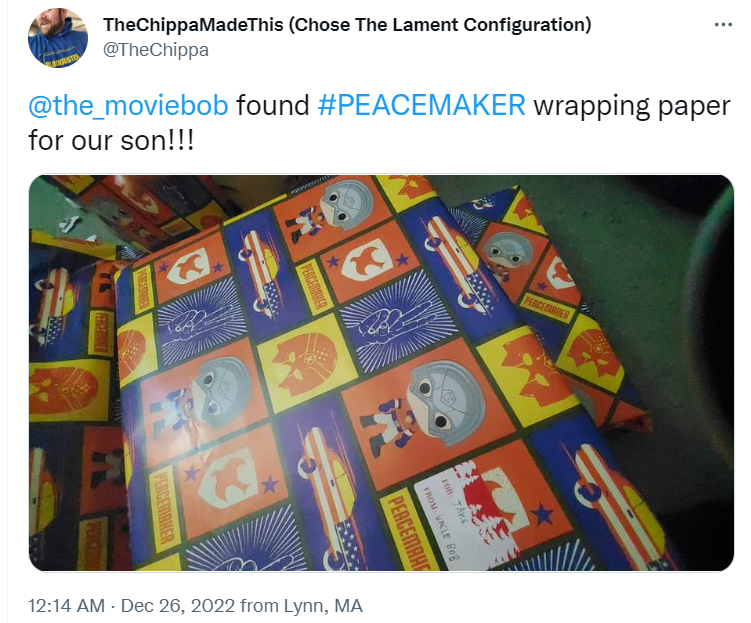The width and height of the screenshot is (751, 623).
Task: Click the 12:14 AM timestamp
Action: coord(67,606)
